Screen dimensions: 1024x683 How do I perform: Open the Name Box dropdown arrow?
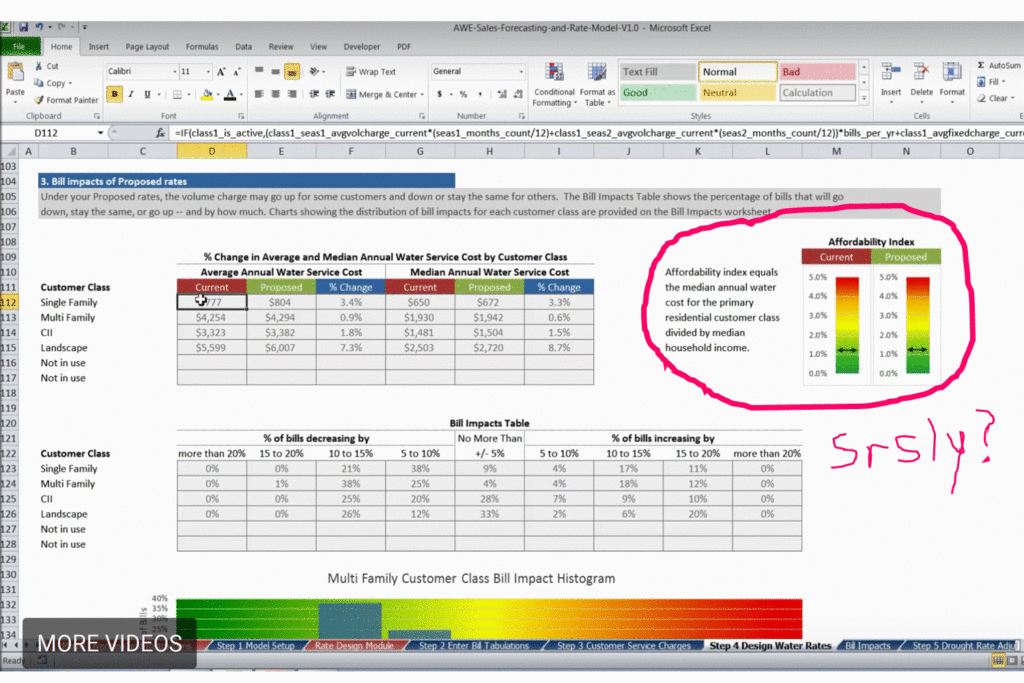tap(100, 132)
